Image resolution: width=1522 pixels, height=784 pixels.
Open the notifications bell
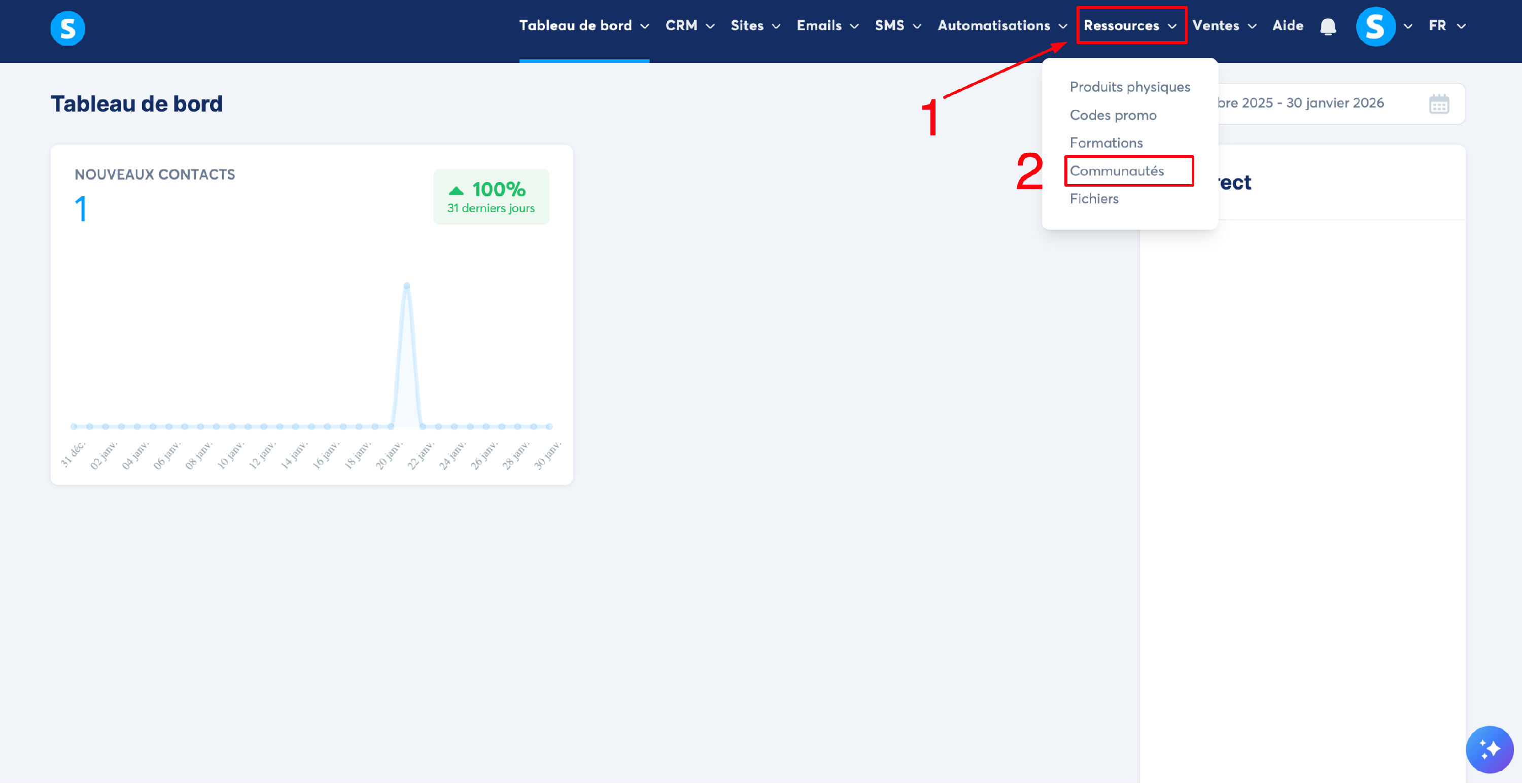click(x=1328, y=26)
